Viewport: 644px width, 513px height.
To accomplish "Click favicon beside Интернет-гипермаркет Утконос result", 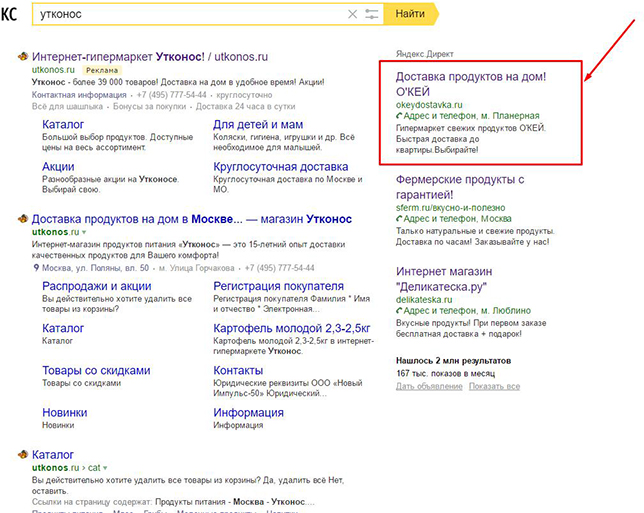I will 23,56.
